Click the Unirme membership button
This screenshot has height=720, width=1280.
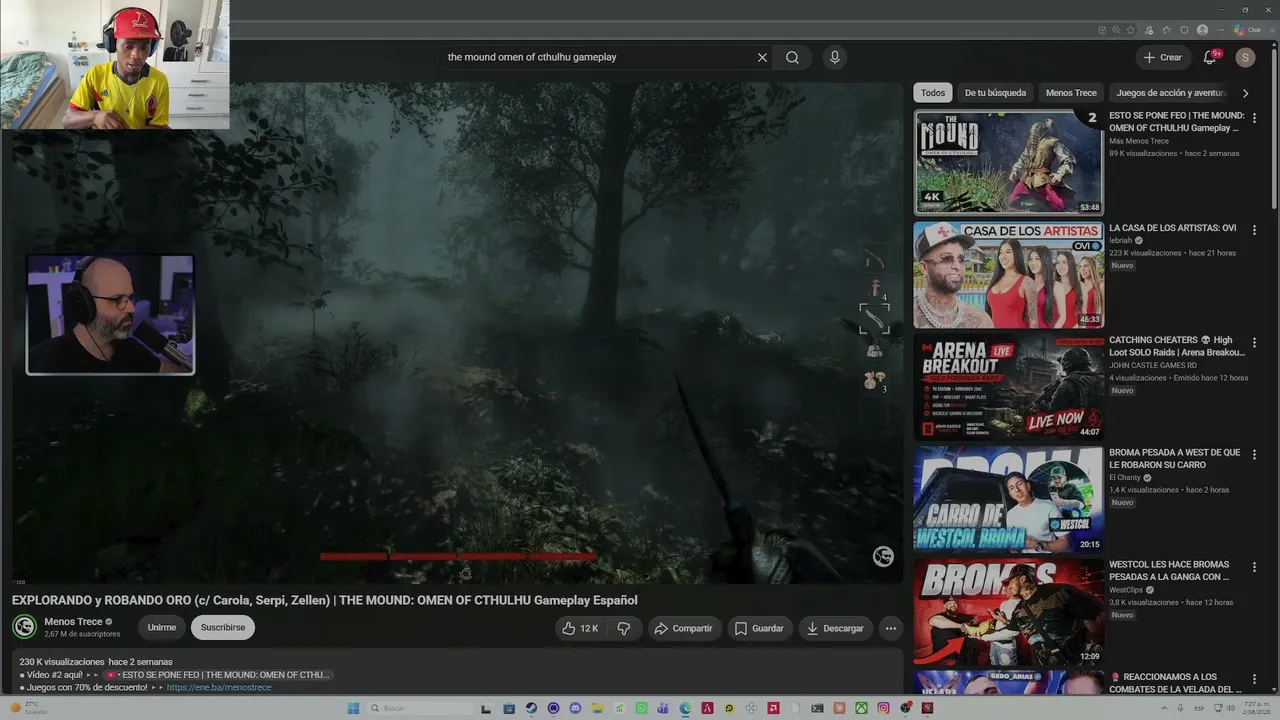(x=162, y=628)
